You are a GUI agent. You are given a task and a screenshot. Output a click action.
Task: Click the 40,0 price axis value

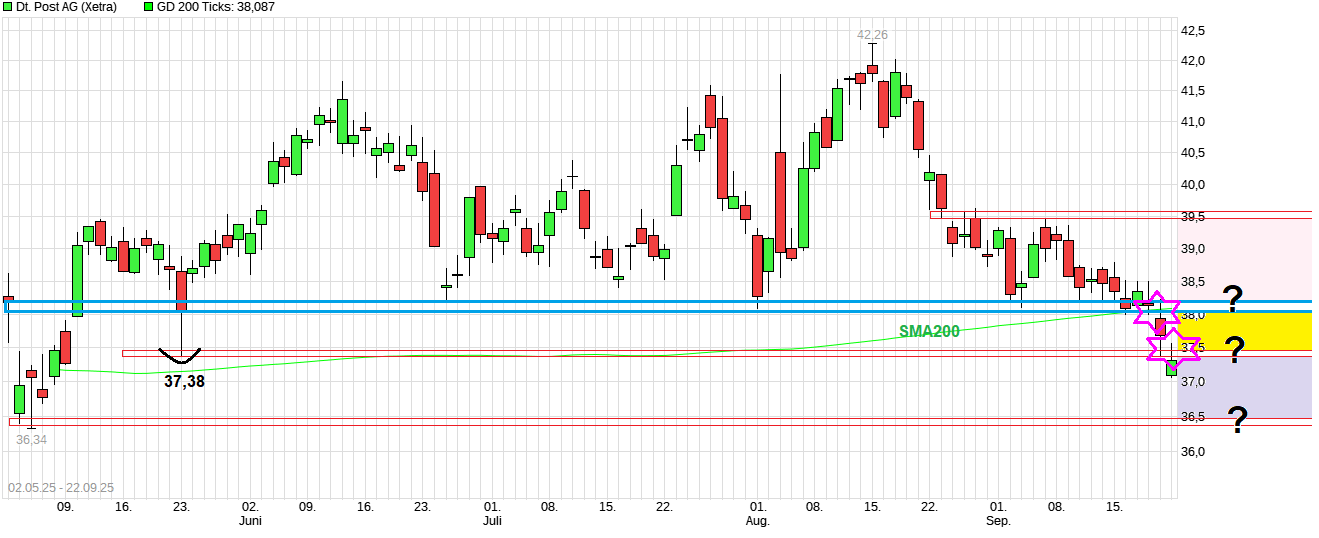(x=1193, y=185)
